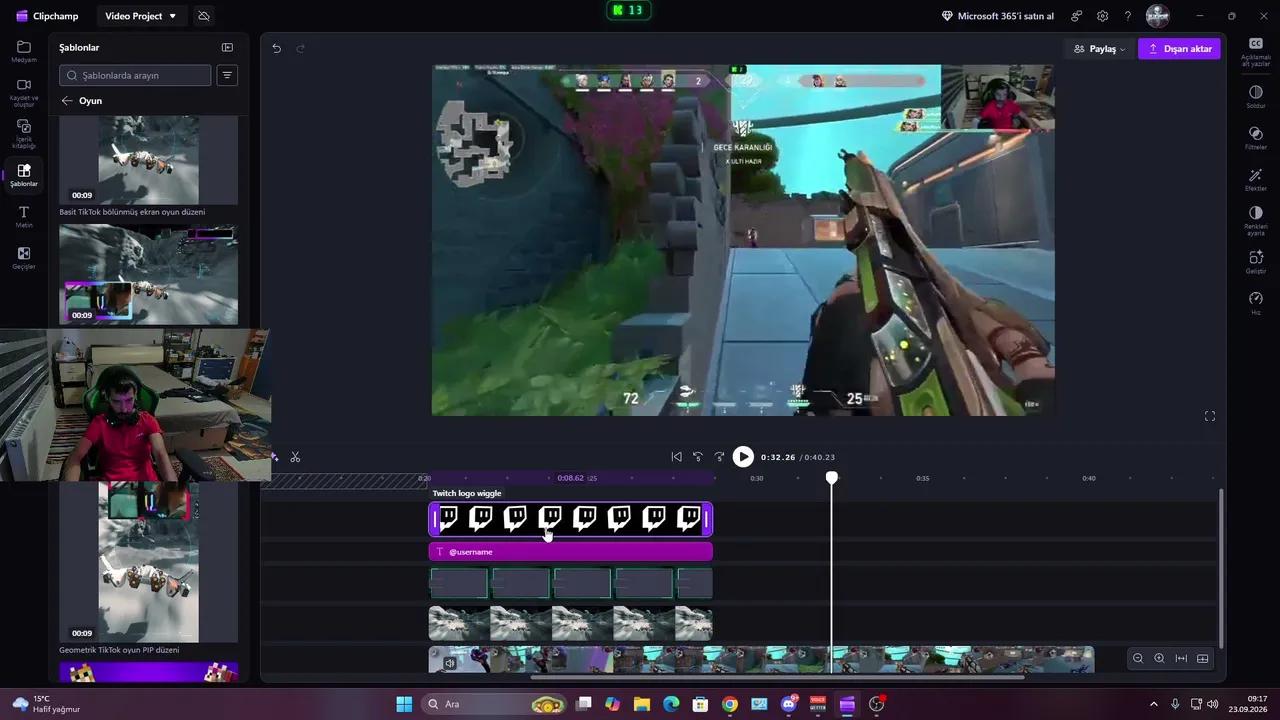Open the help question mark icon
Viewport: 1280px width, 720px height.
(x=1128, y=16)
